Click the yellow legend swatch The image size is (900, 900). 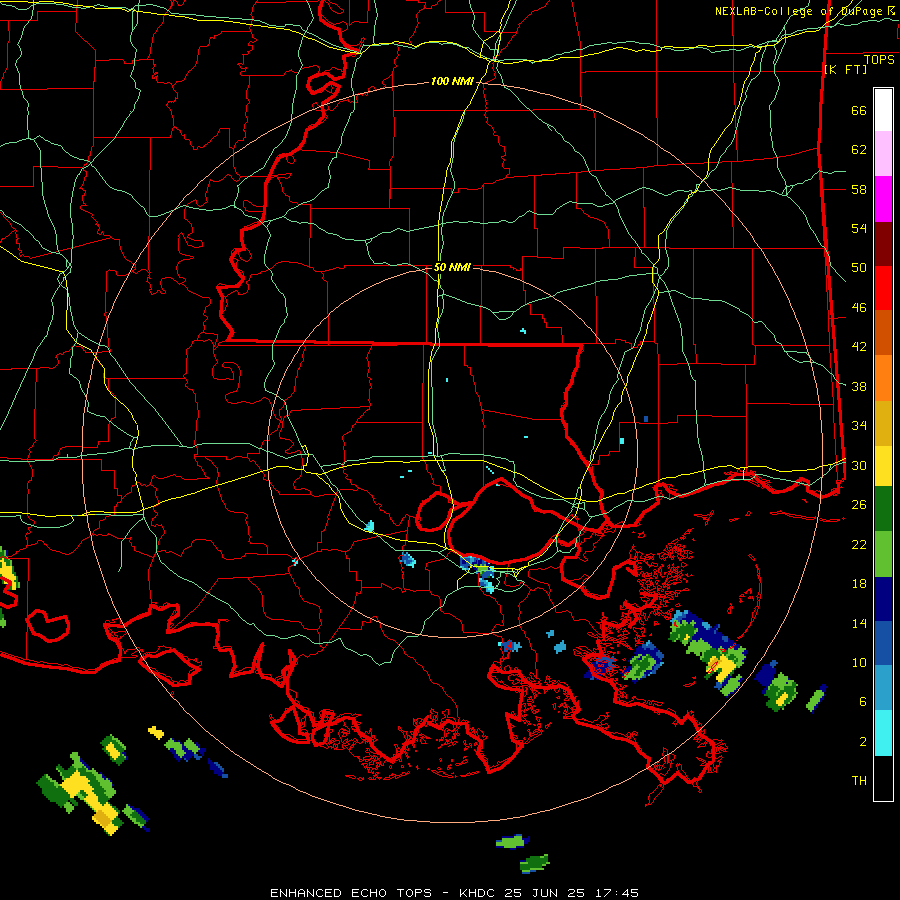pos(883,466)
